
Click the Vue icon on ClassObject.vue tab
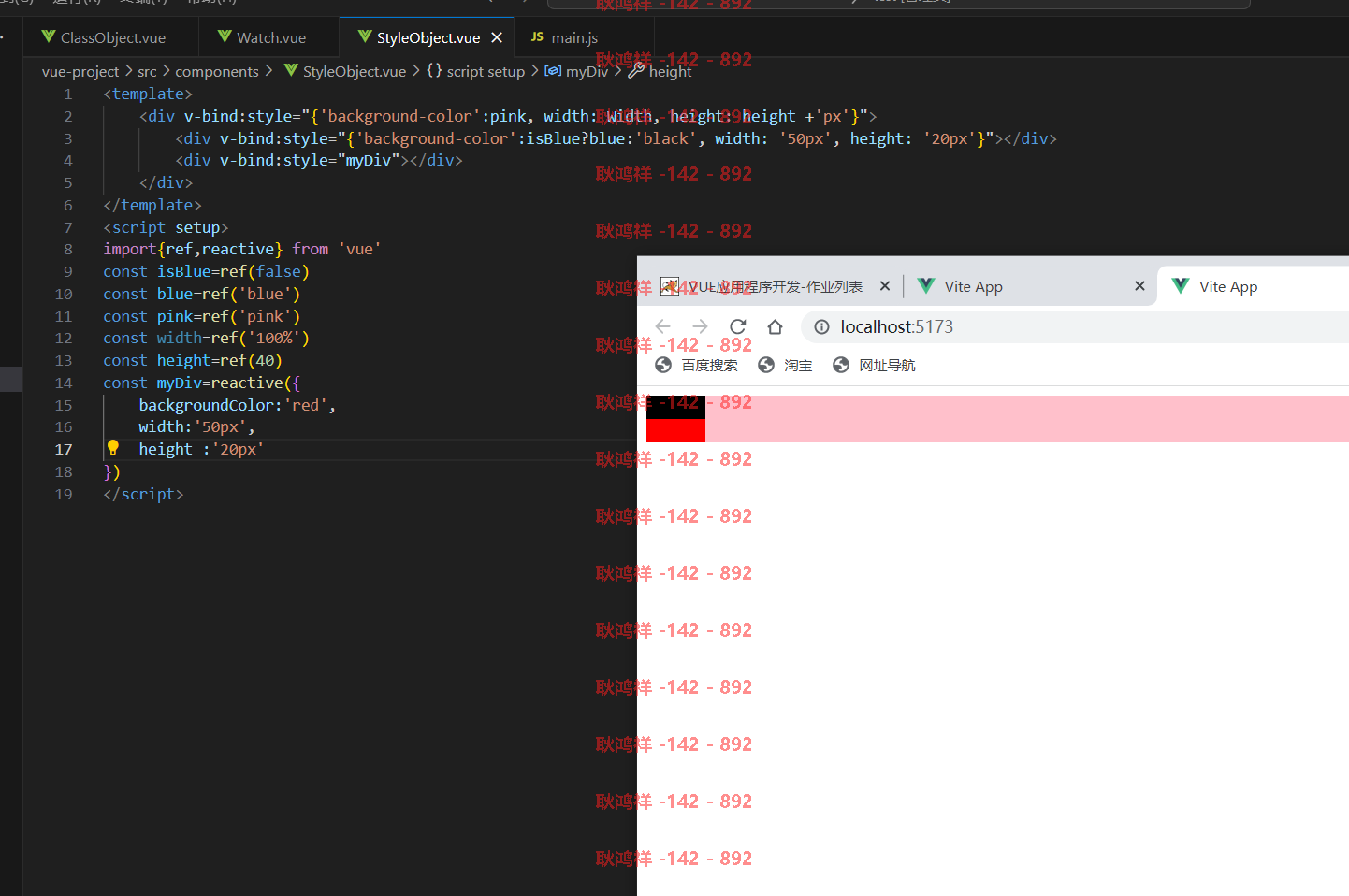pyautogui.click(x=49, y=37)
